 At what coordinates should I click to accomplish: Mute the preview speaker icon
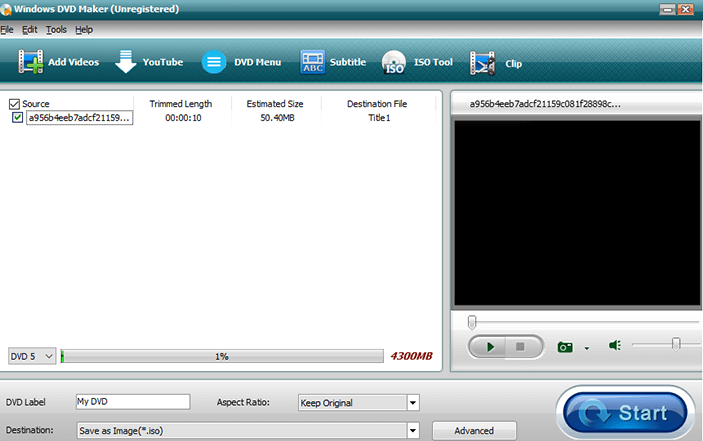[x=615, y=346]
